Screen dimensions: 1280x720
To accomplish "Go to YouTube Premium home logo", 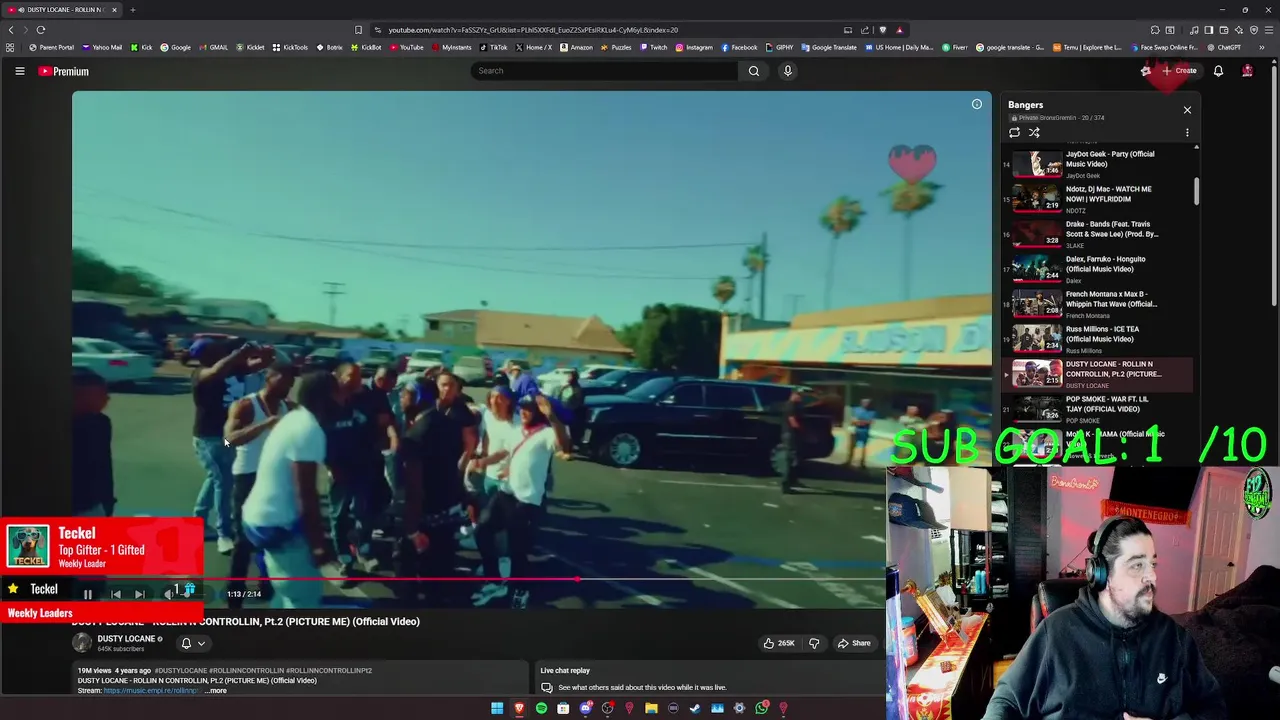I will 64,71.
